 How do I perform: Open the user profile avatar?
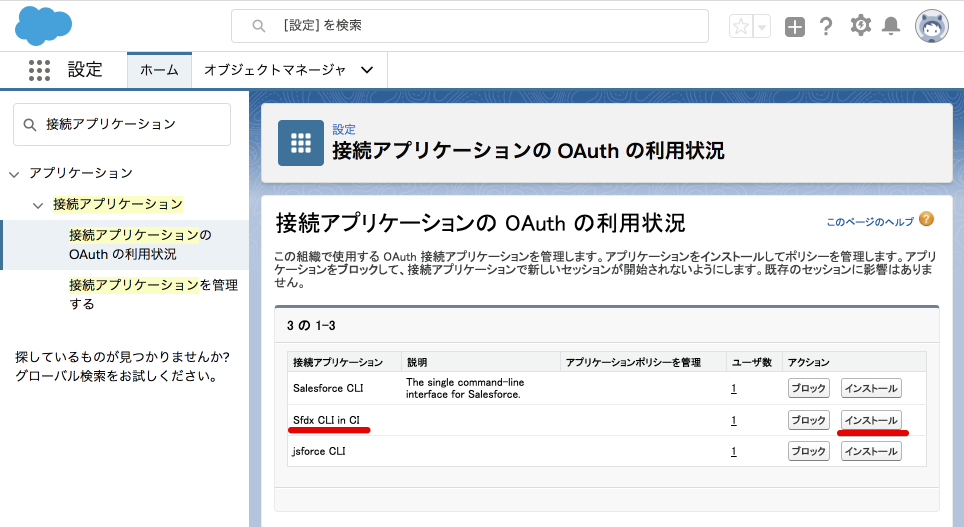click(931, 26)
